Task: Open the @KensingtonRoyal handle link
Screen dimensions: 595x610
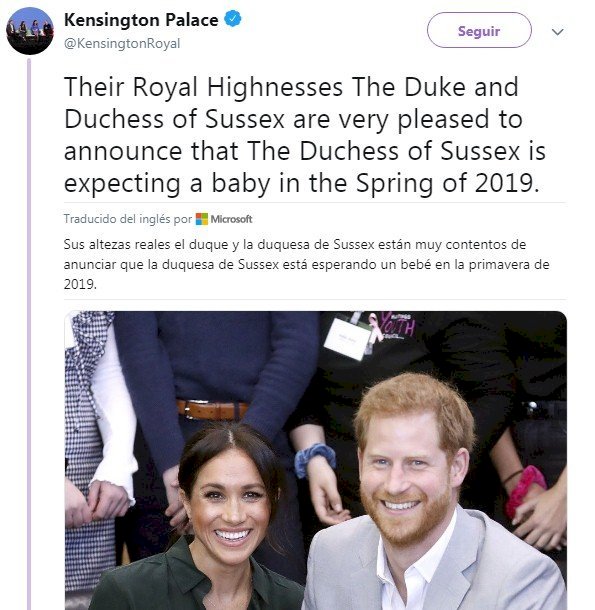Action: click(x=122, y=43)
